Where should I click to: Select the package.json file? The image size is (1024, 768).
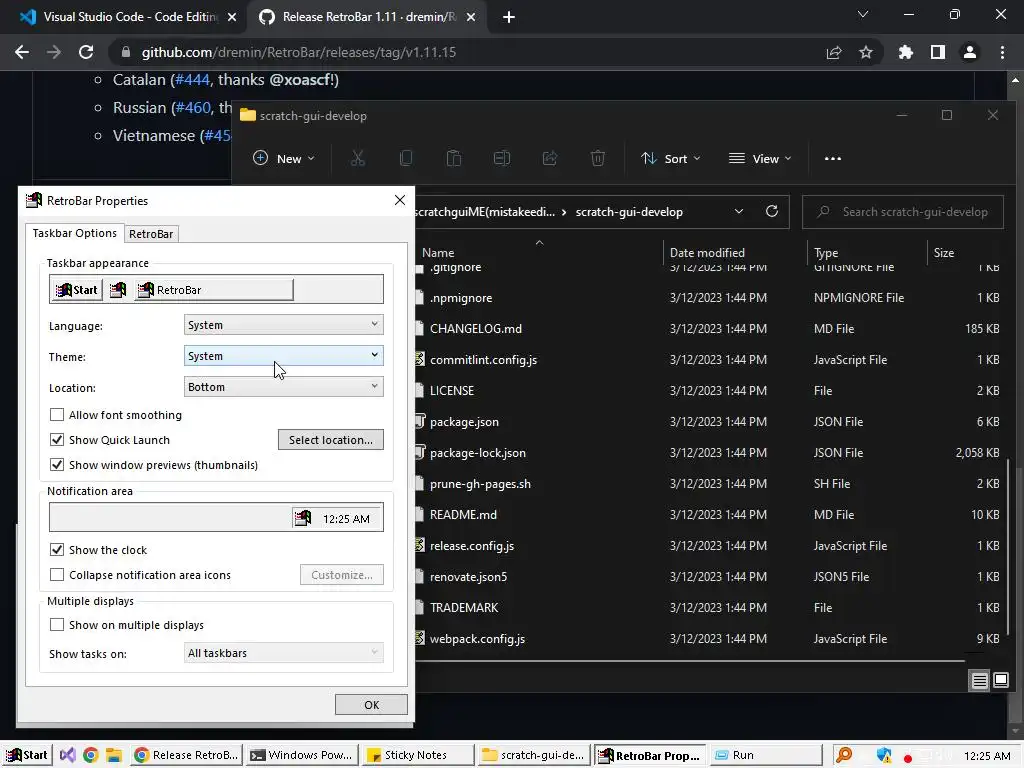pos(464,422)
